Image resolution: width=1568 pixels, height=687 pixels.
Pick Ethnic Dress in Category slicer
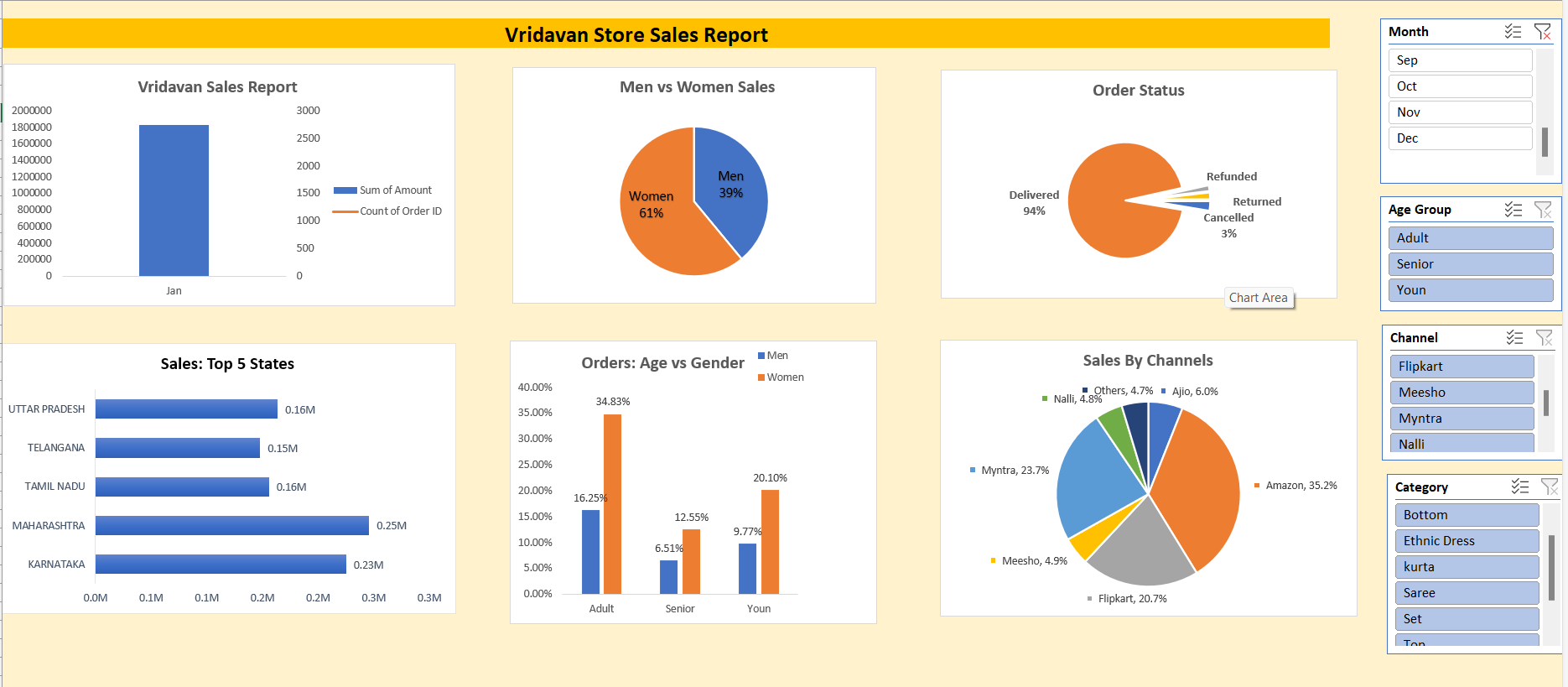(1466, 541)
